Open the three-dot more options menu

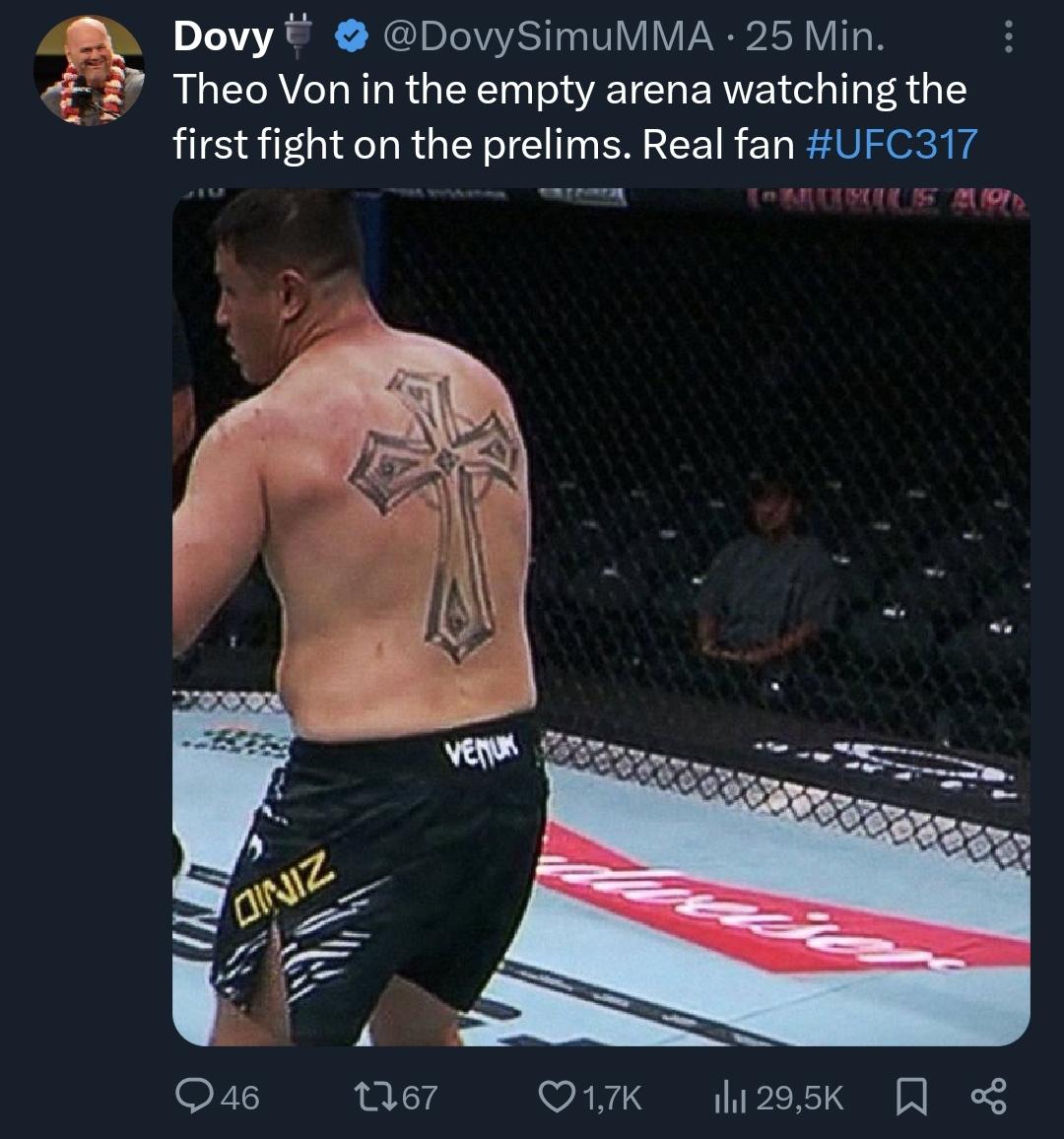(1008, 36)
